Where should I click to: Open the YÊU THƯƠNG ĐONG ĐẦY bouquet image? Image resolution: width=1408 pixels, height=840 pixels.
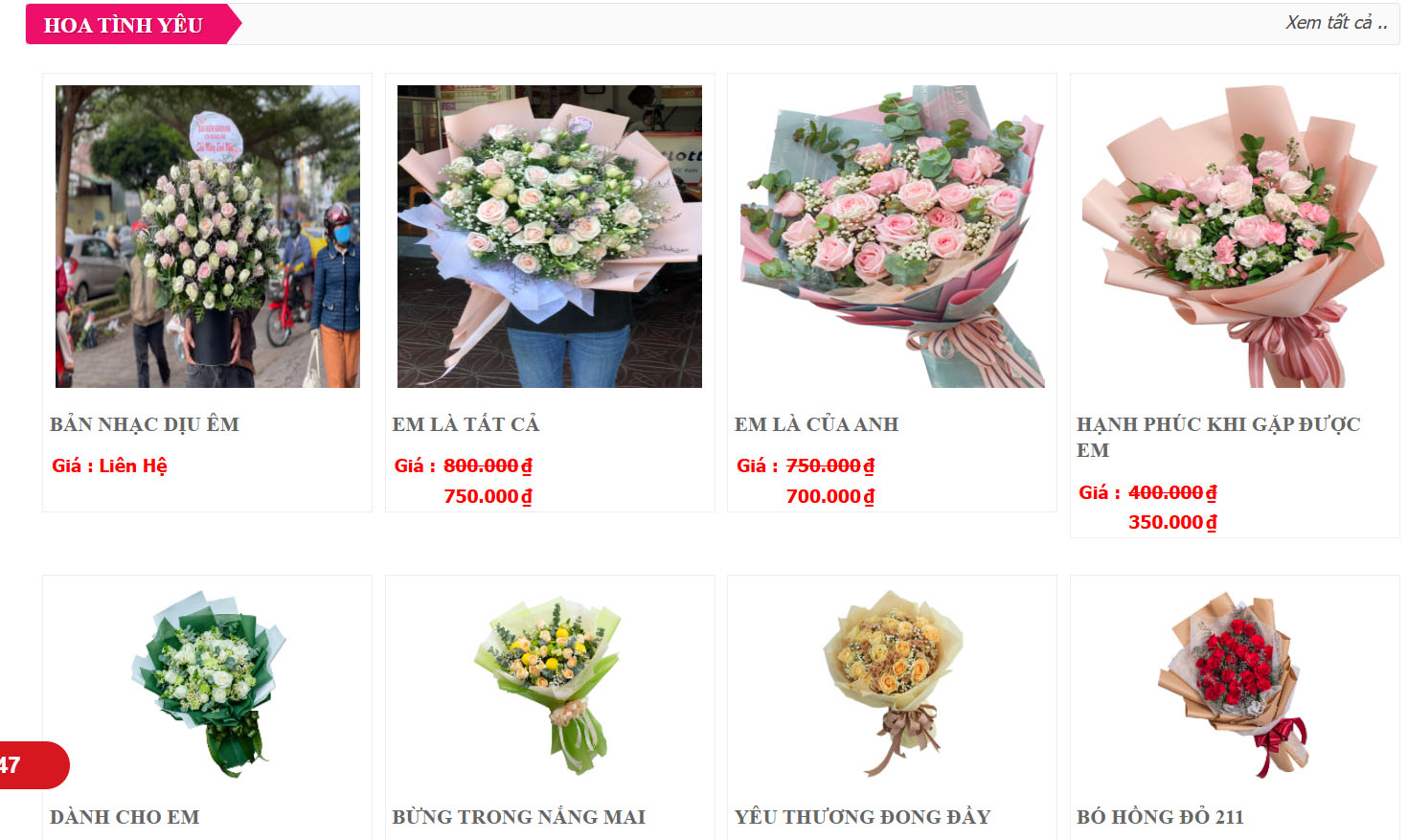click(x=892, y=683)
